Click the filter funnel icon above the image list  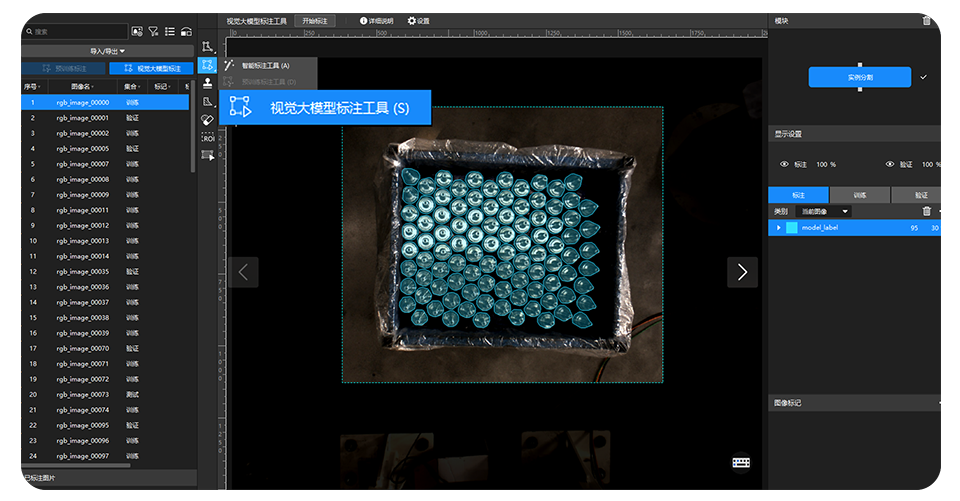(x=153, y=32)
